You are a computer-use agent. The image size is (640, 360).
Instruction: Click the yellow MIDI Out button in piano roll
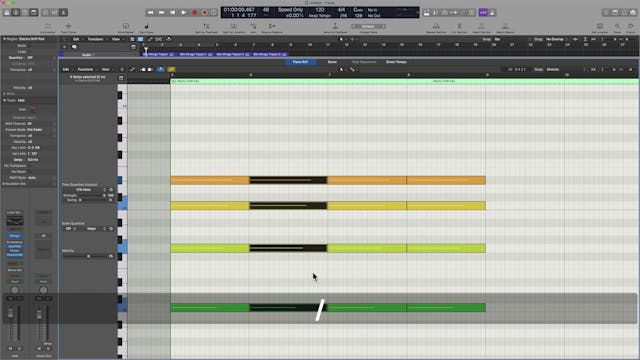[171, 69]
